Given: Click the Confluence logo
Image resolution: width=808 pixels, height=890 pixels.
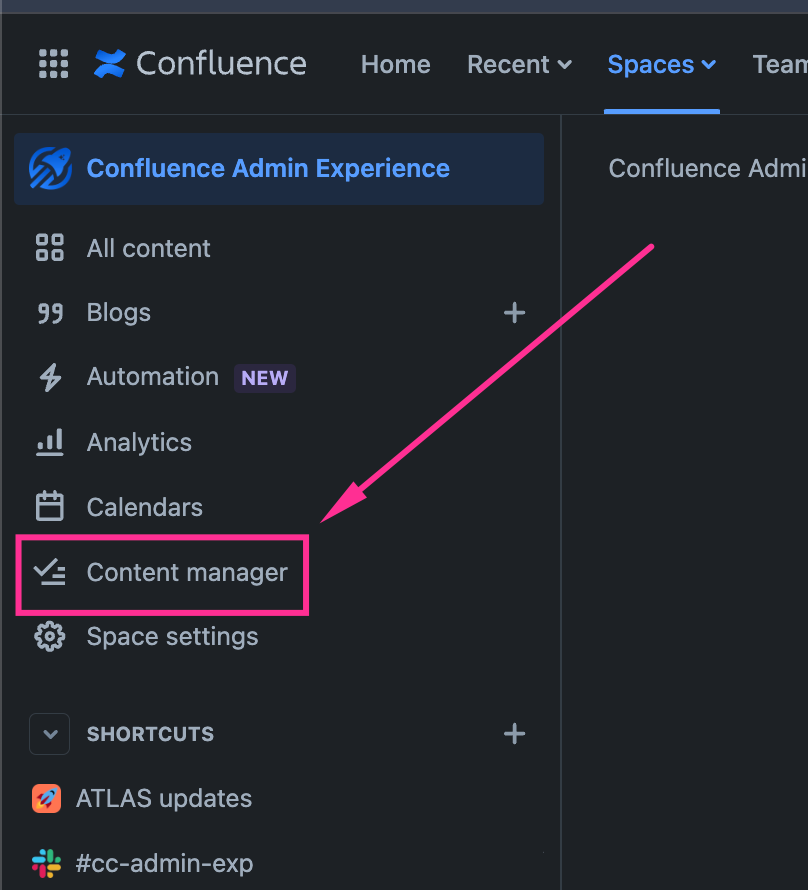Looking at the screenshot, I should click(x=200, y=63).
